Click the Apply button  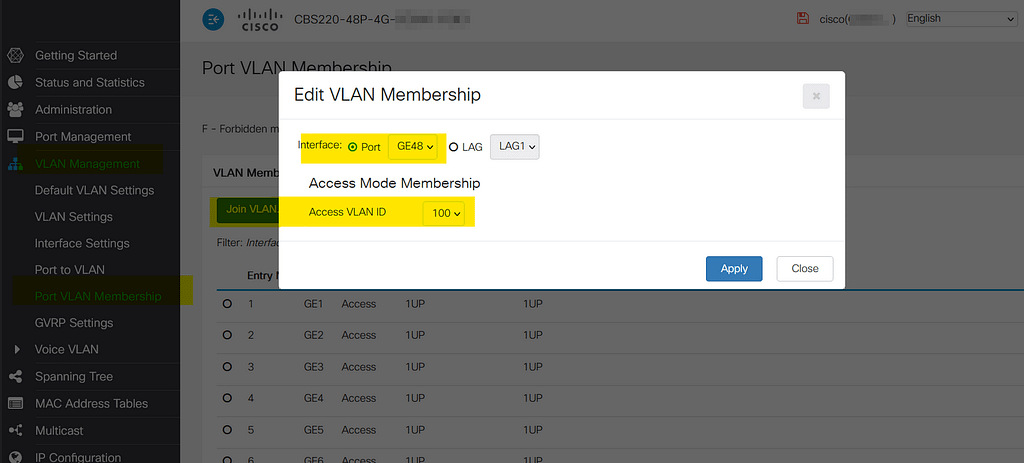[x=734, y=268]
